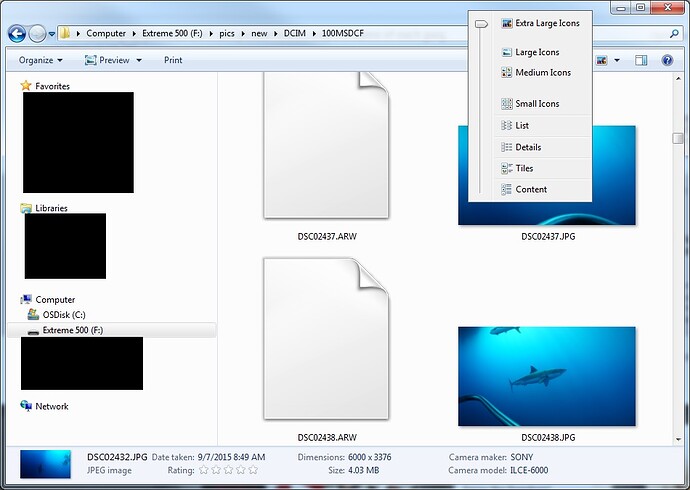Click the Change your view icon
Screen dimensions: 690x490
(602, 60)
